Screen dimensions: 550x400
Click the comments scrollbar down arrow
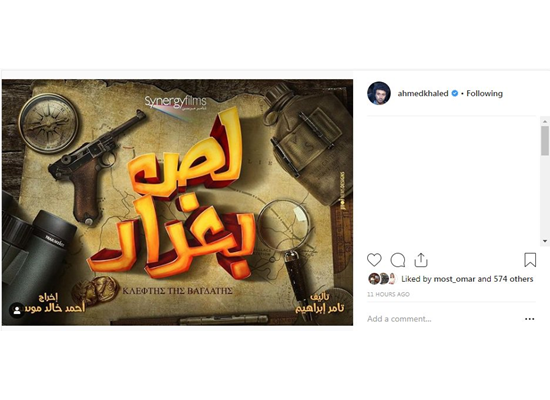point(545,241)
